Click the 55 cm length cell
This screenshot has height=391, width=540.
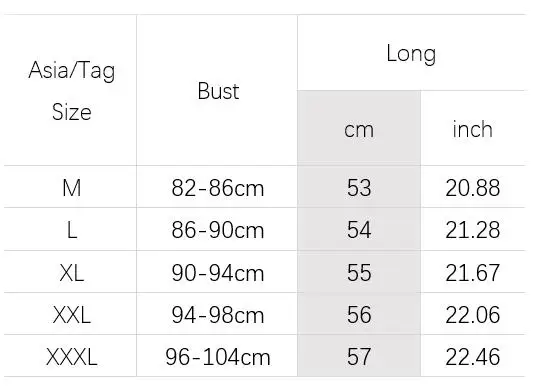pyautogui.click(x=359, y=273)
